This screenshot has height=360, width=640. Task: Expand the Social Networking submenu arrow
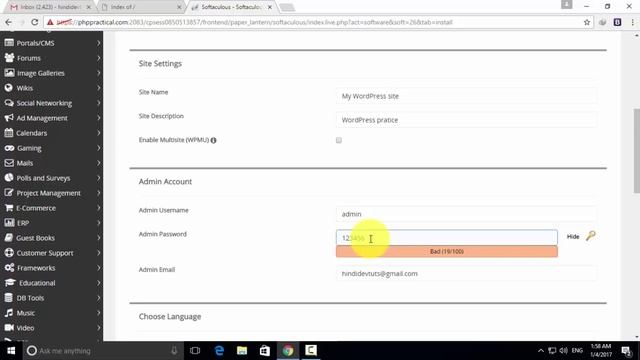click(x=98, y=103)
